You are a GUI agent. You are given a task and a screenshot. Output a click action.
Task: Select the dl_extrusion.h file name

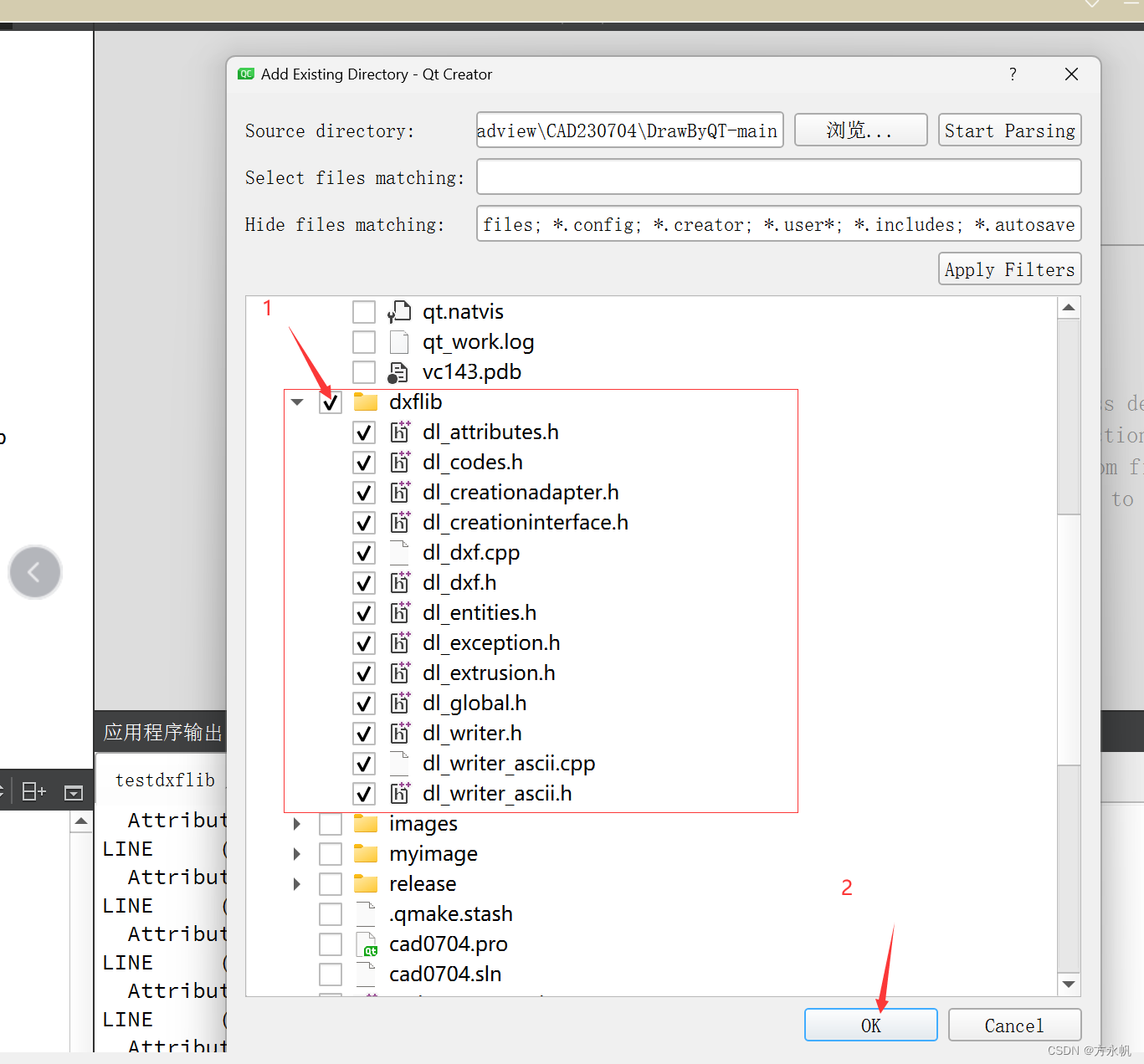tap(489, 673)
